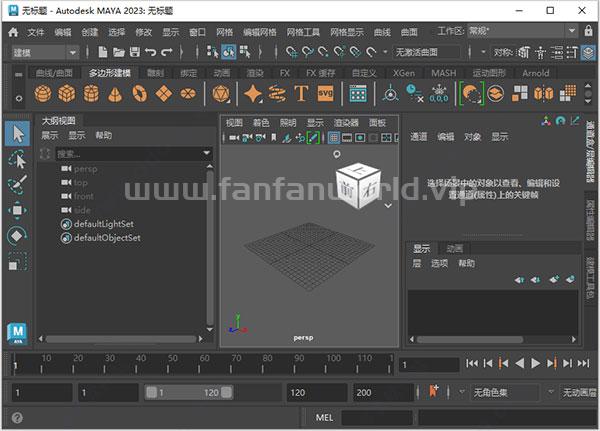The width and height of the screenshot is (600, 431).
Task: Select the arrow Select tool
Action: click(x=17, y=134)
